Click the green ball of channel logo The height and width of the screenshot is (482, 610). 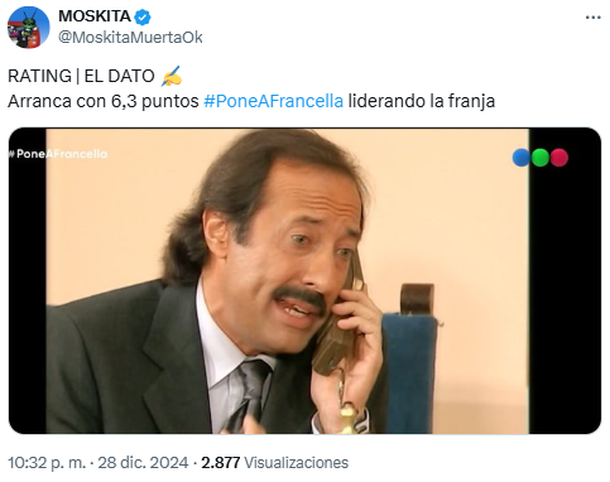pyautogui.click(x=540, y=158)
